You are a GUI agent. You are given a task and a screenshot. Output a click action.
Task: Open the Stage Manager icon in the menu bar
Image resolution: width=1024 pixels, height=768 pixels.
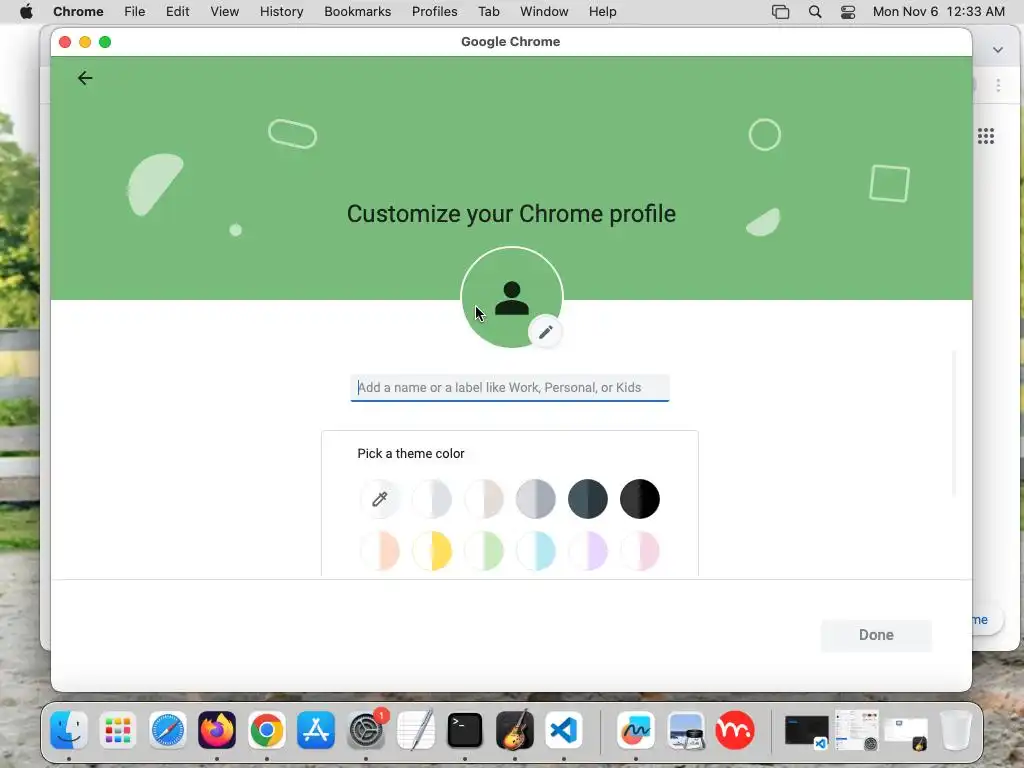(780, 12)
